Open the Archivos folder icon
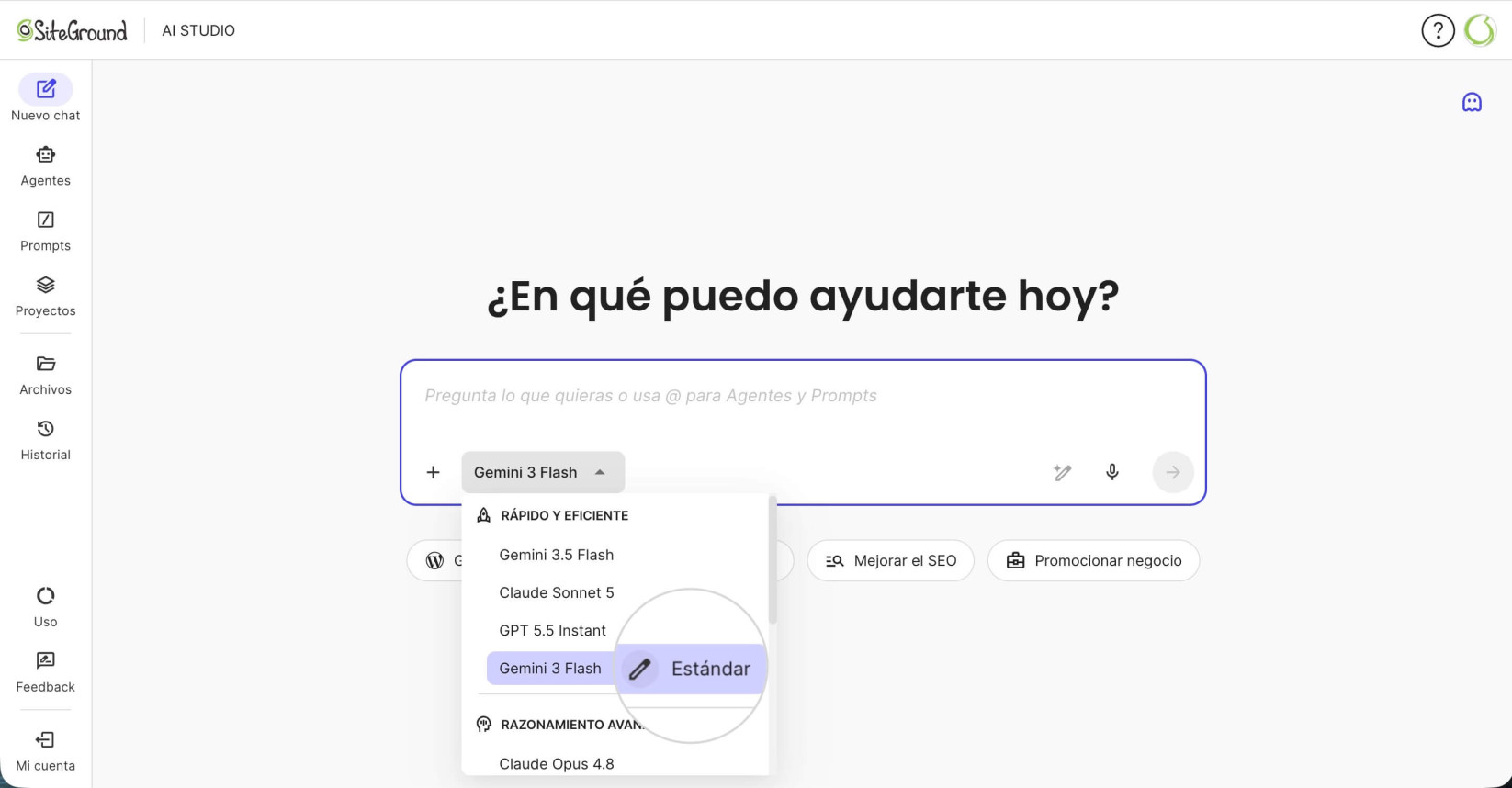Viewport: 1512px width, 788px height. 46,364
